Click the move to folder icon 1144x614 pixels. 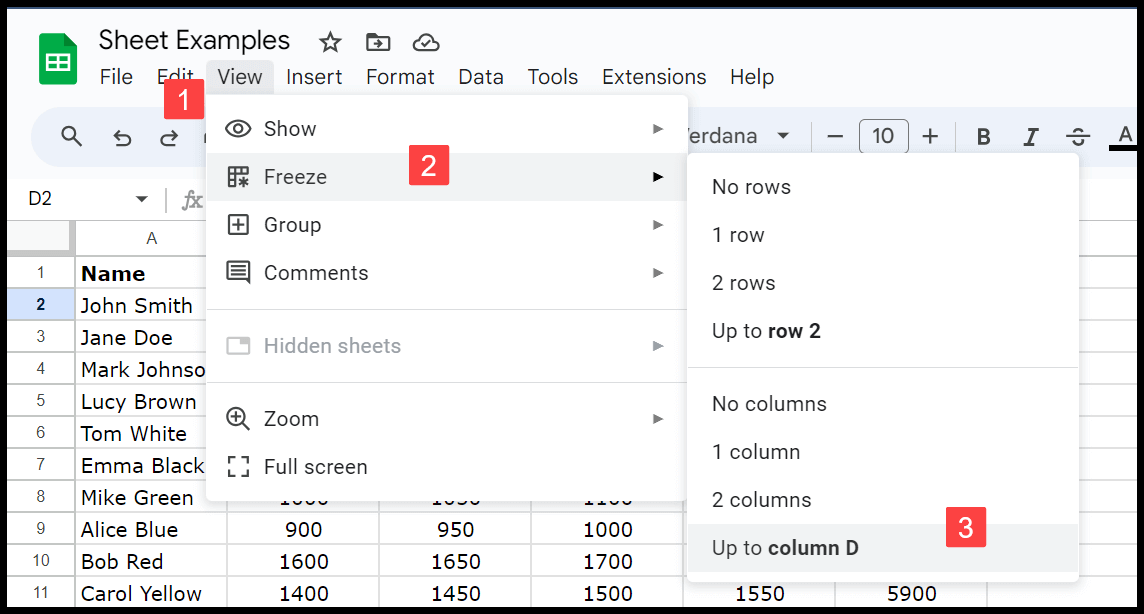(x=378, y=42)
